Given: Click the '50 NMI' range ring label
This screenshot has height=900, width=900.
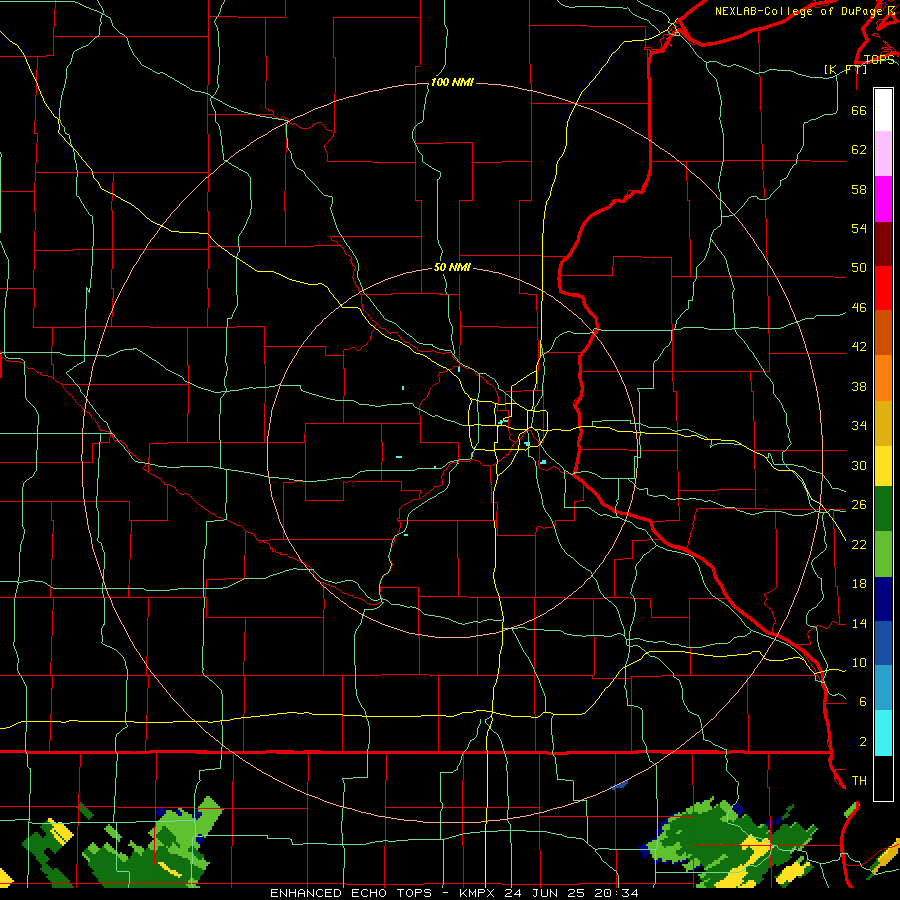Looking at the screenshot, I should [x=452, y=267].
